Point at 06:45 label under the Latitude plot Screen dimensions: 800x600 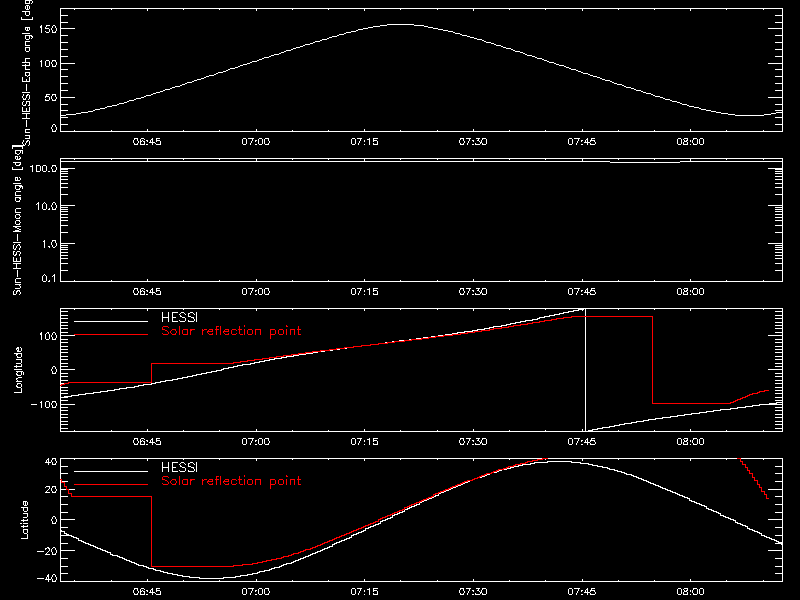147,591
